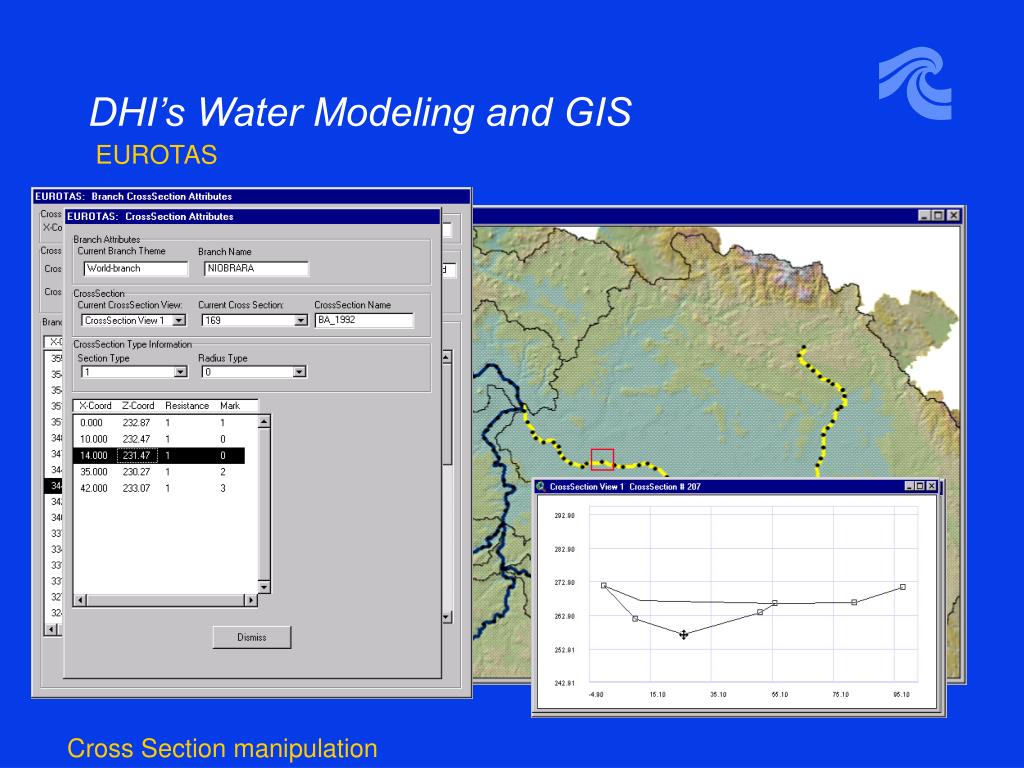Select the highlighted row 14.000
Image resolution: width=1024 pixels, height=768 pixels.
coord(159,456)
